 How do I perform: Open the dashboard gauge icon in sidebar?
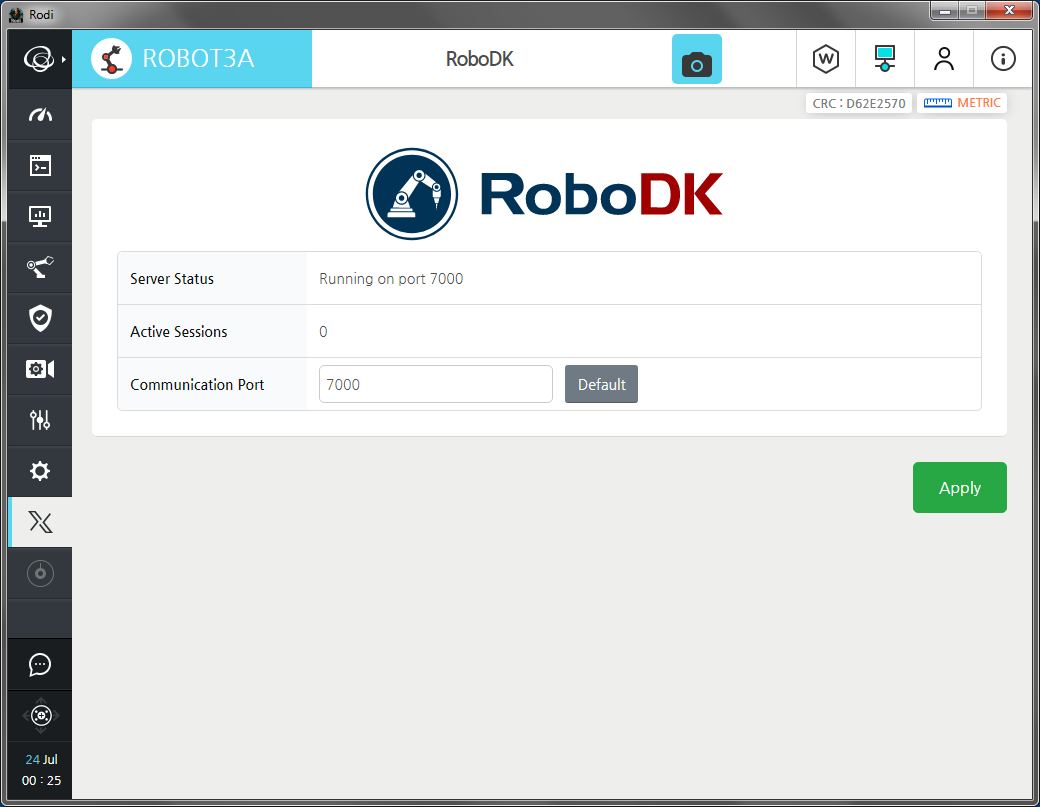40,115
